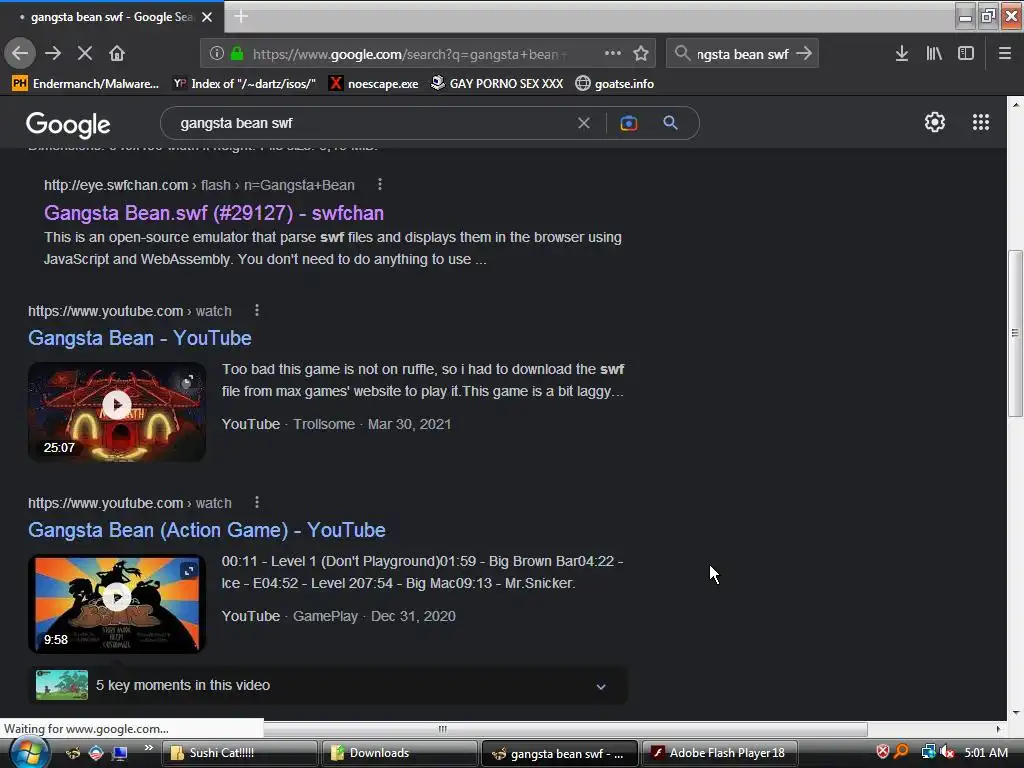Open Gangsta Bean - YouTube result title

coord(140,338)
